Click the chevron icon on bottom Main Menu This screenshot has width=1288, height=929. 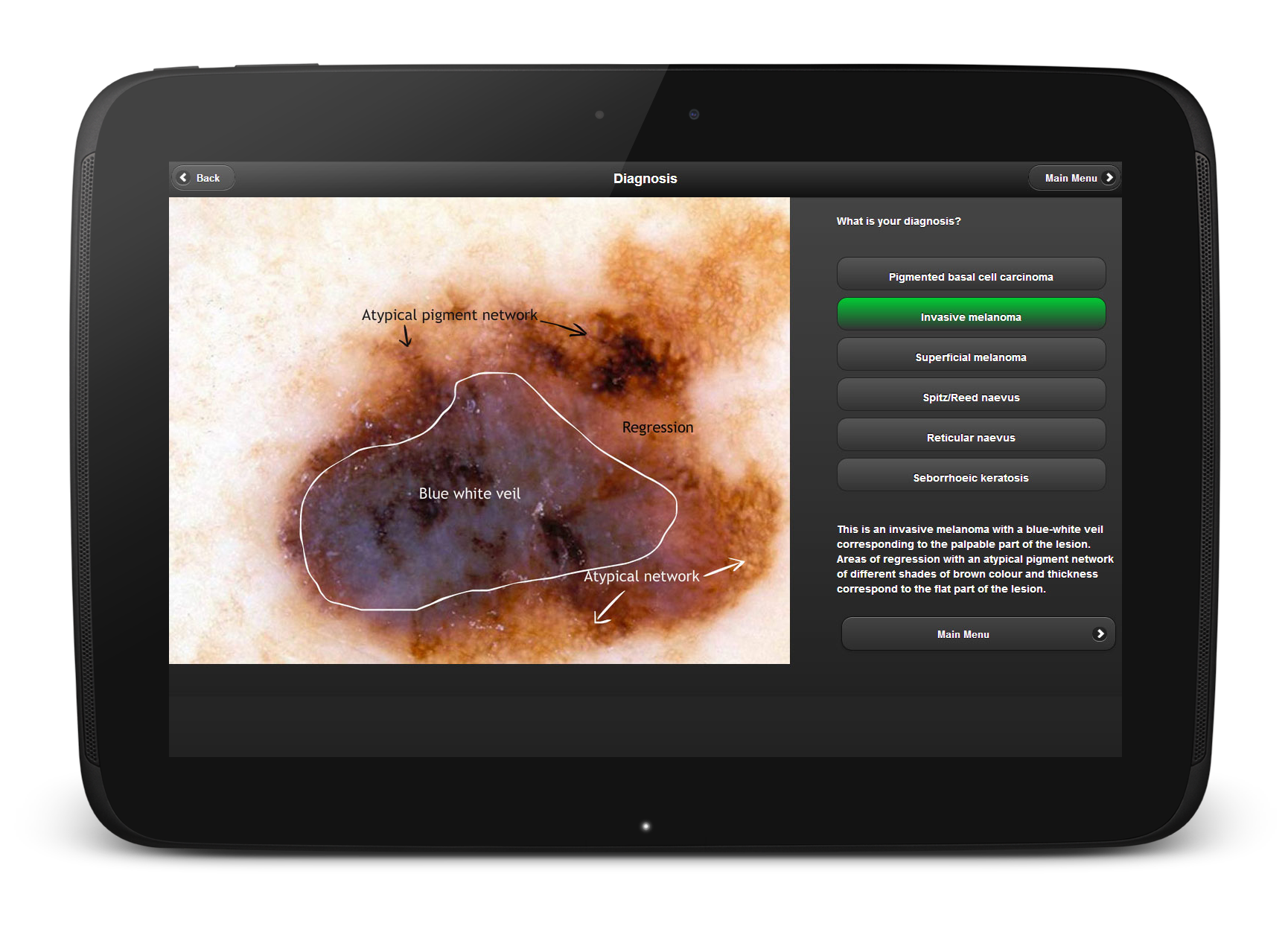[x=1099, y=634]
